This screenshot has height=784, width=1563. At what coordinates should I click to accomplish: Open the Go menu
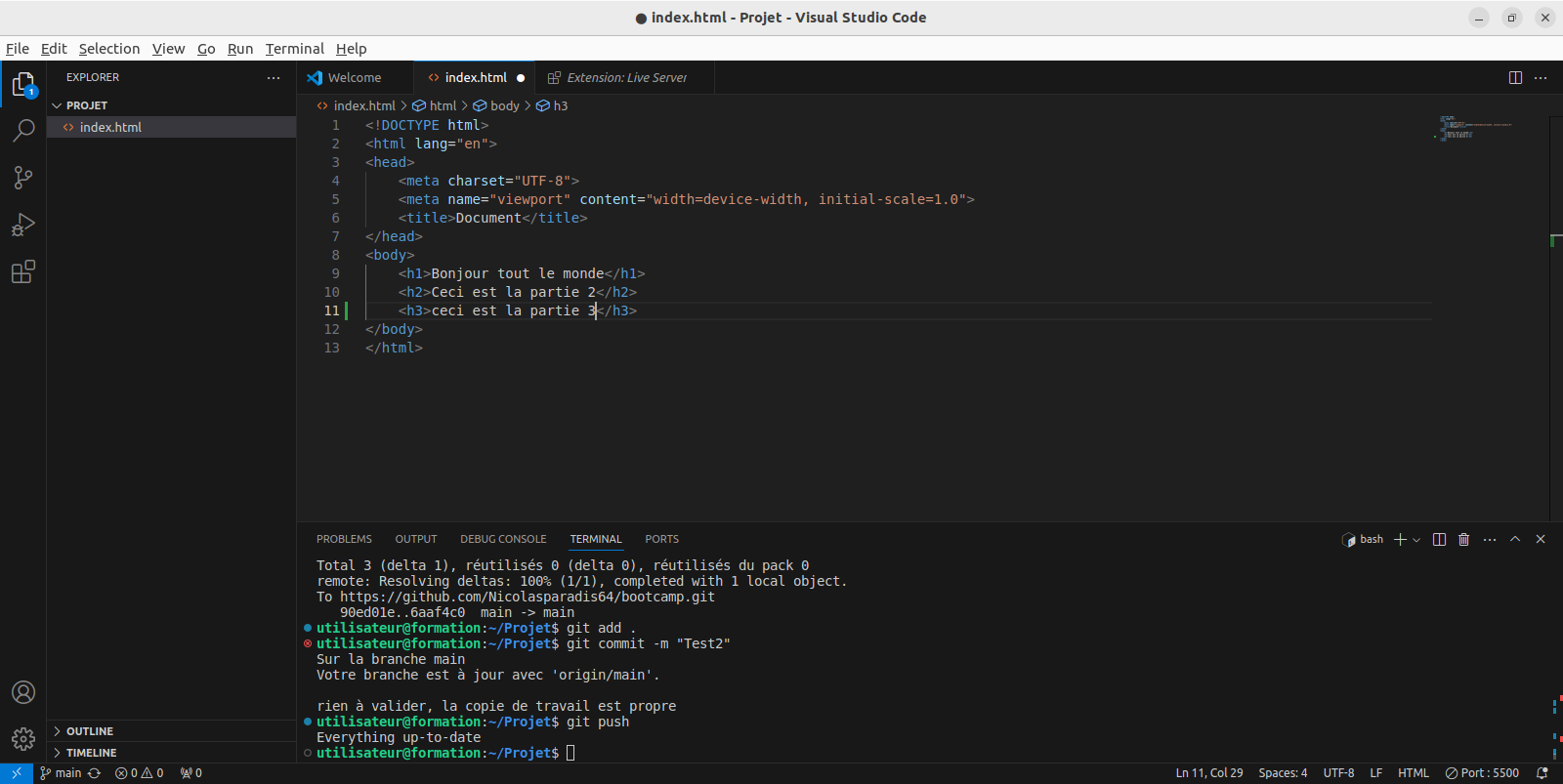pyautogui.click(x=206, y=49)
